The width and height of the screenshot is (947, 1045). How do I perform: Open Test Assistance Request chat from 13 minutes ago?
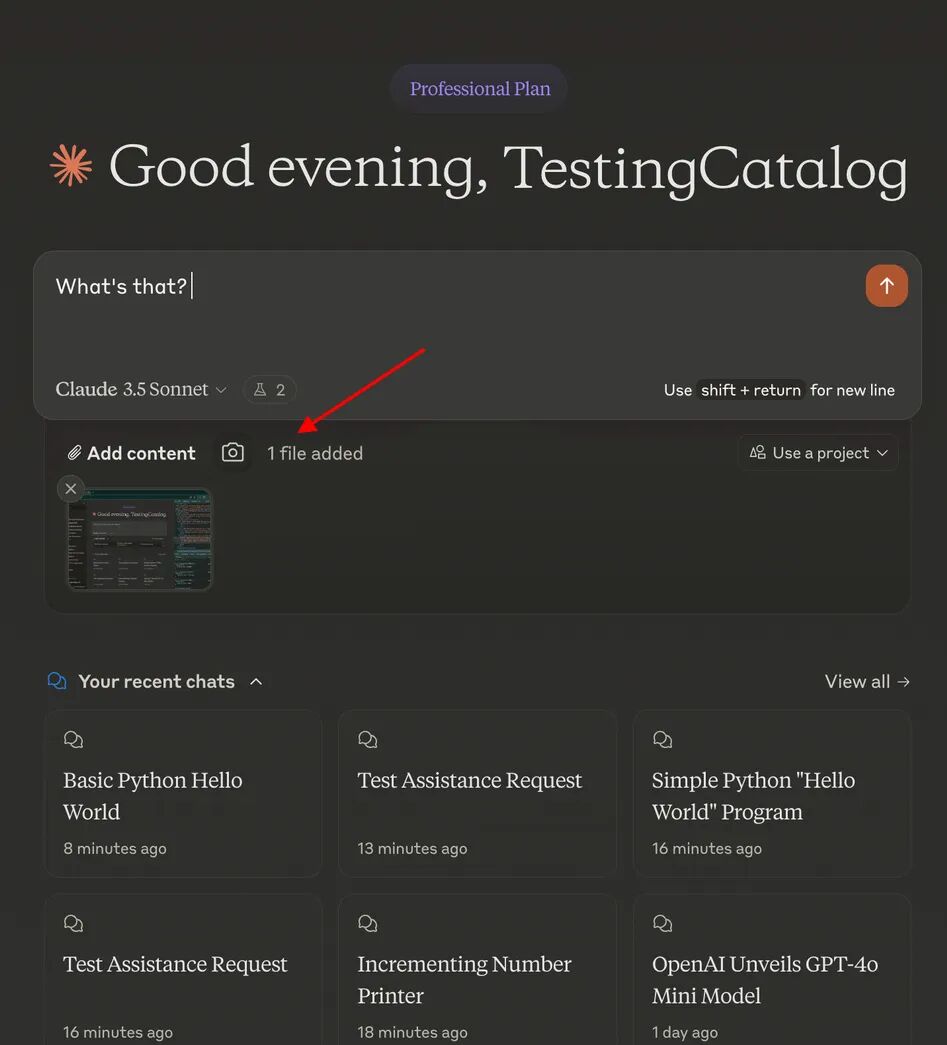(x=477, y=793)
